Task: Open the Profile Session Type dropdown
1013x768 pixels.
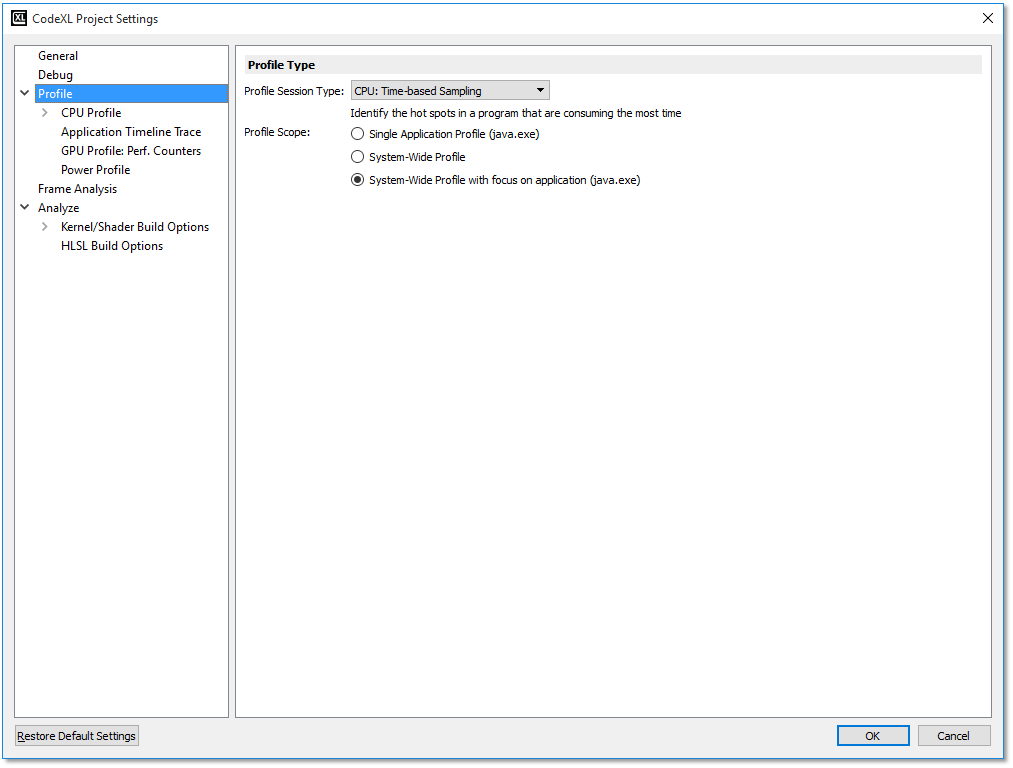Action: click(450, 90)
